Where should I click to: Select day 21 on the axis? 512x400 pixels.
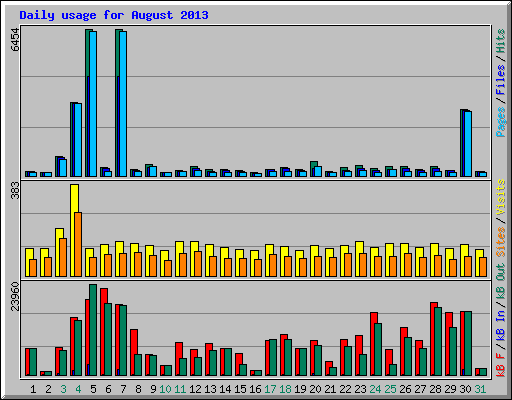tap(330, 389)
